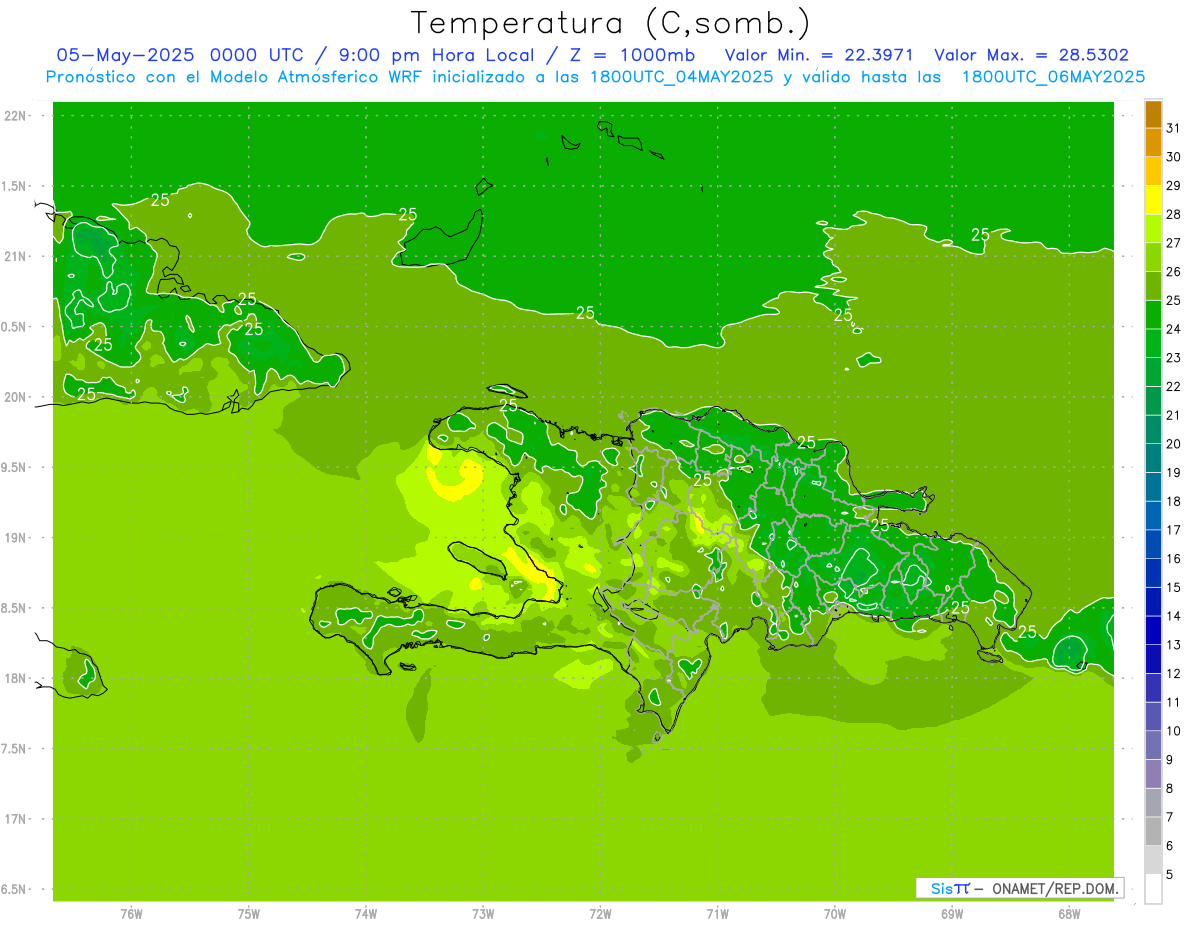Click the 76W longitude axis label
This screenshot has width=1200, height=927.
point(131,913)
